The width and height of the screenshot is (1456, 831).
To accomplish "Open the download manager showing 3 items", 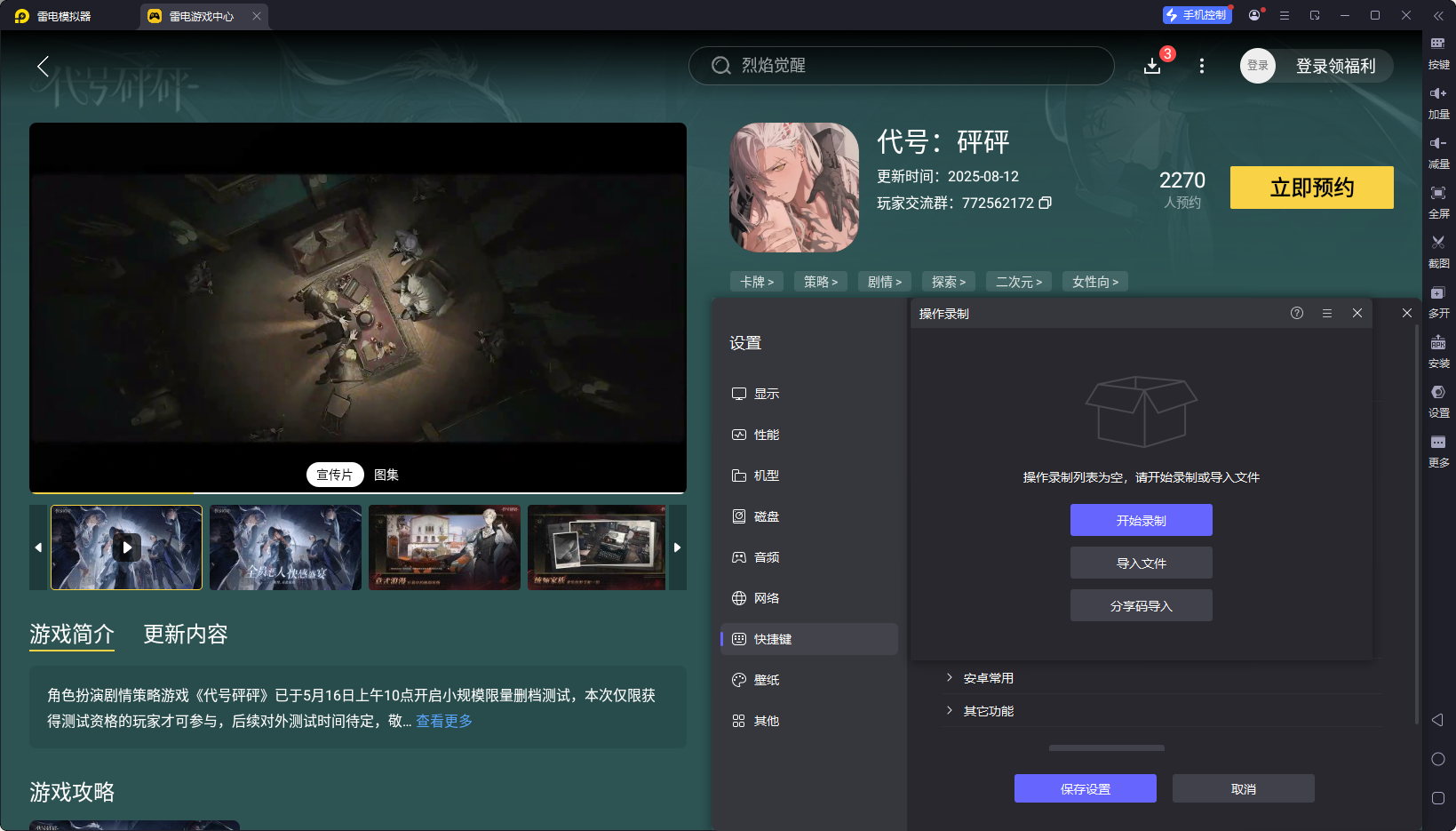I will click(x=1152, y=66).
